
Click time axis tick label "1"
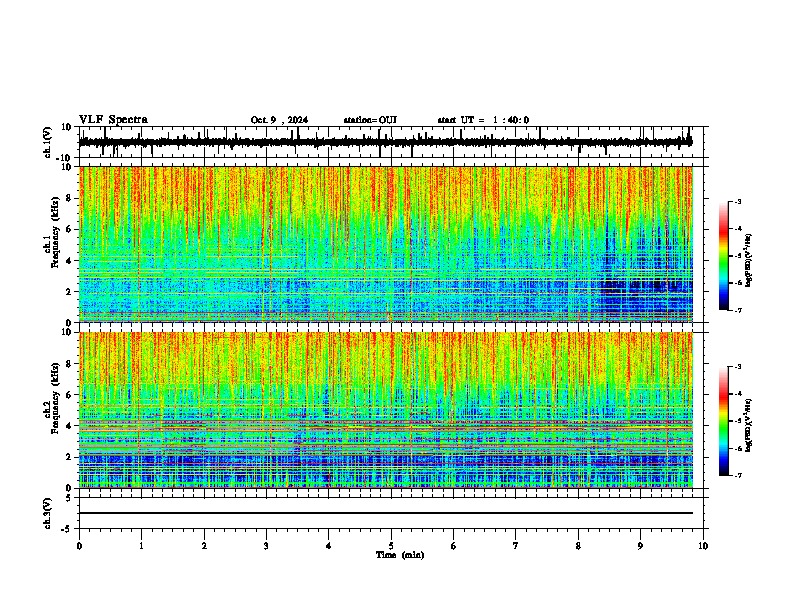[x=141, y=546]
